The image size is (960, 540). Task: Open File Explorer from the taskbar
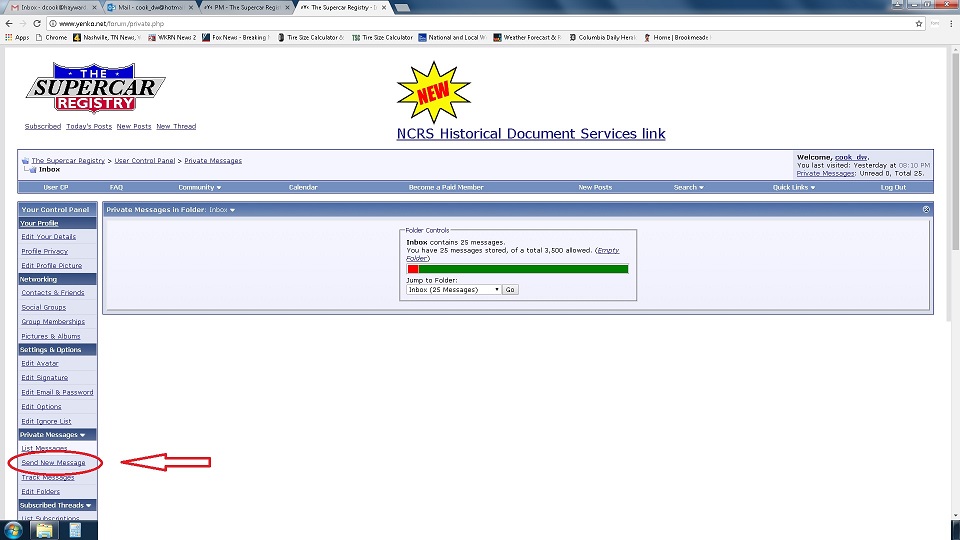pyautogui.click(x=45, y=530)
